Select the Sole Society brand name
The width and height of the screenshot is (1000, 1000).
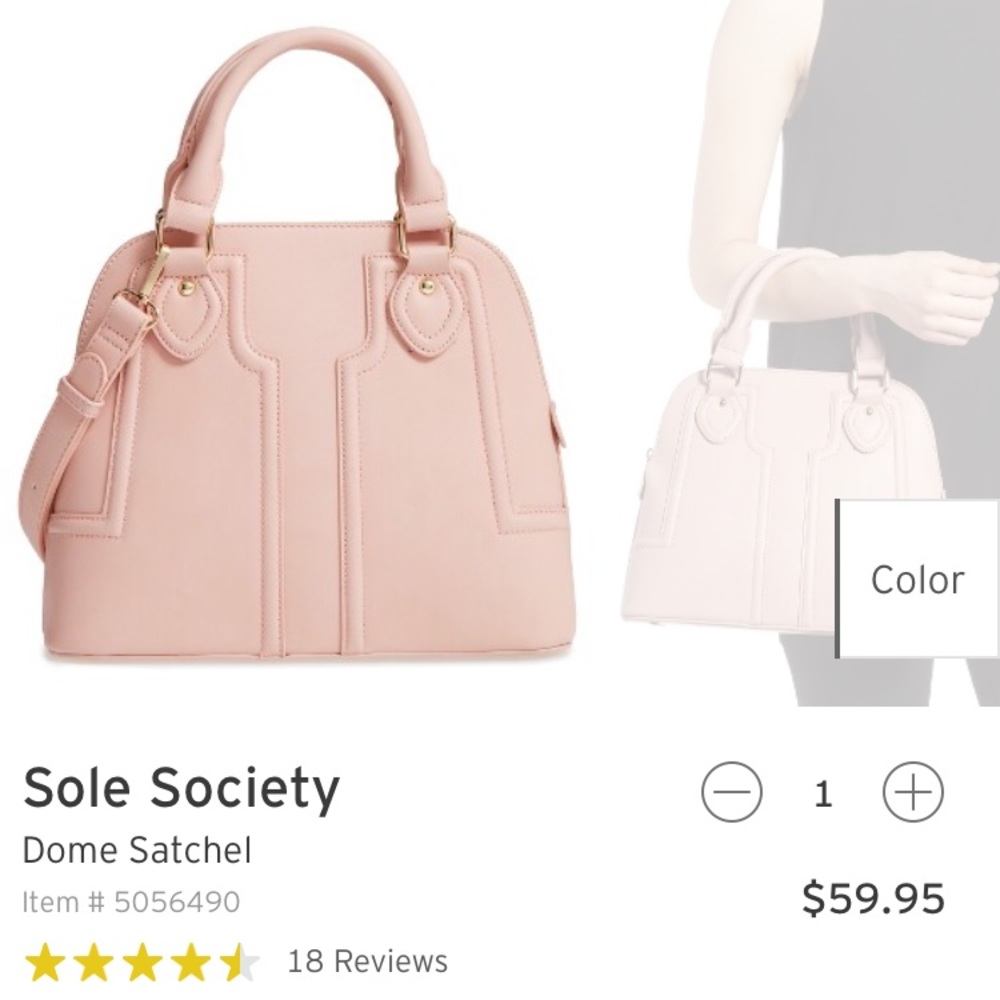(x=183, y=788)
